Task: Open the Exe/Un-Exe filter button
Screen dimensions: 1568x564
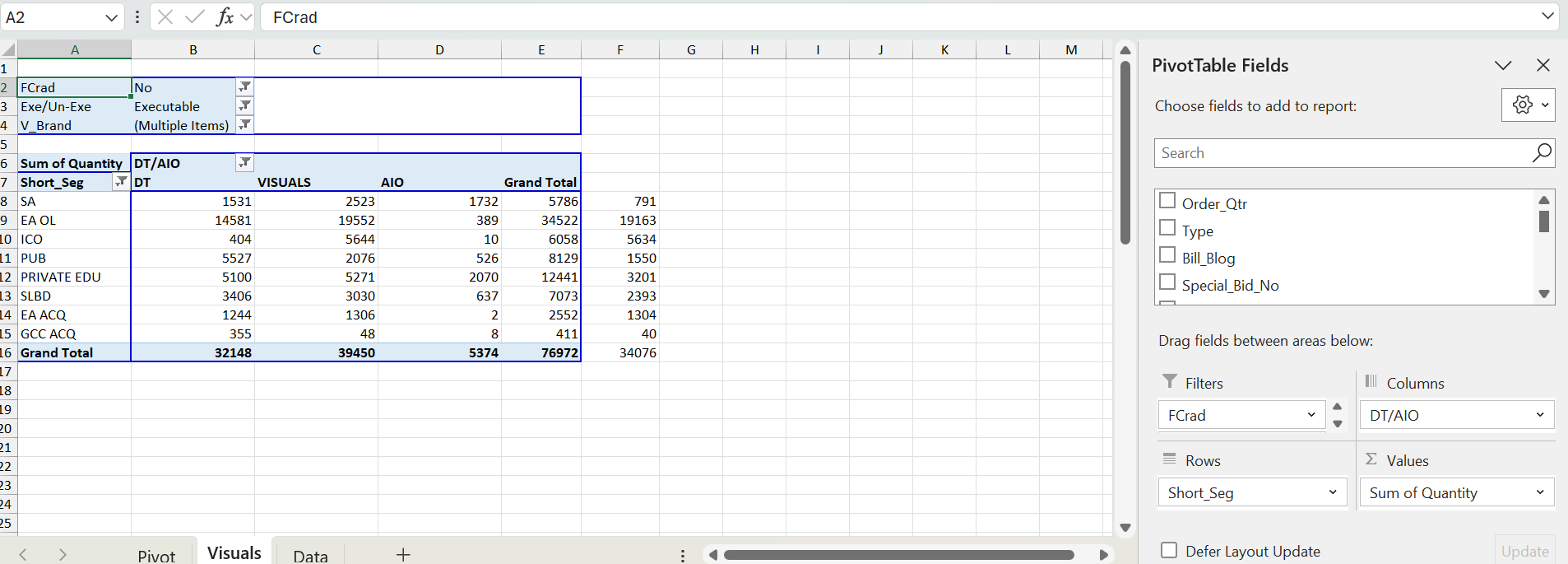Action: pos(244,105)
